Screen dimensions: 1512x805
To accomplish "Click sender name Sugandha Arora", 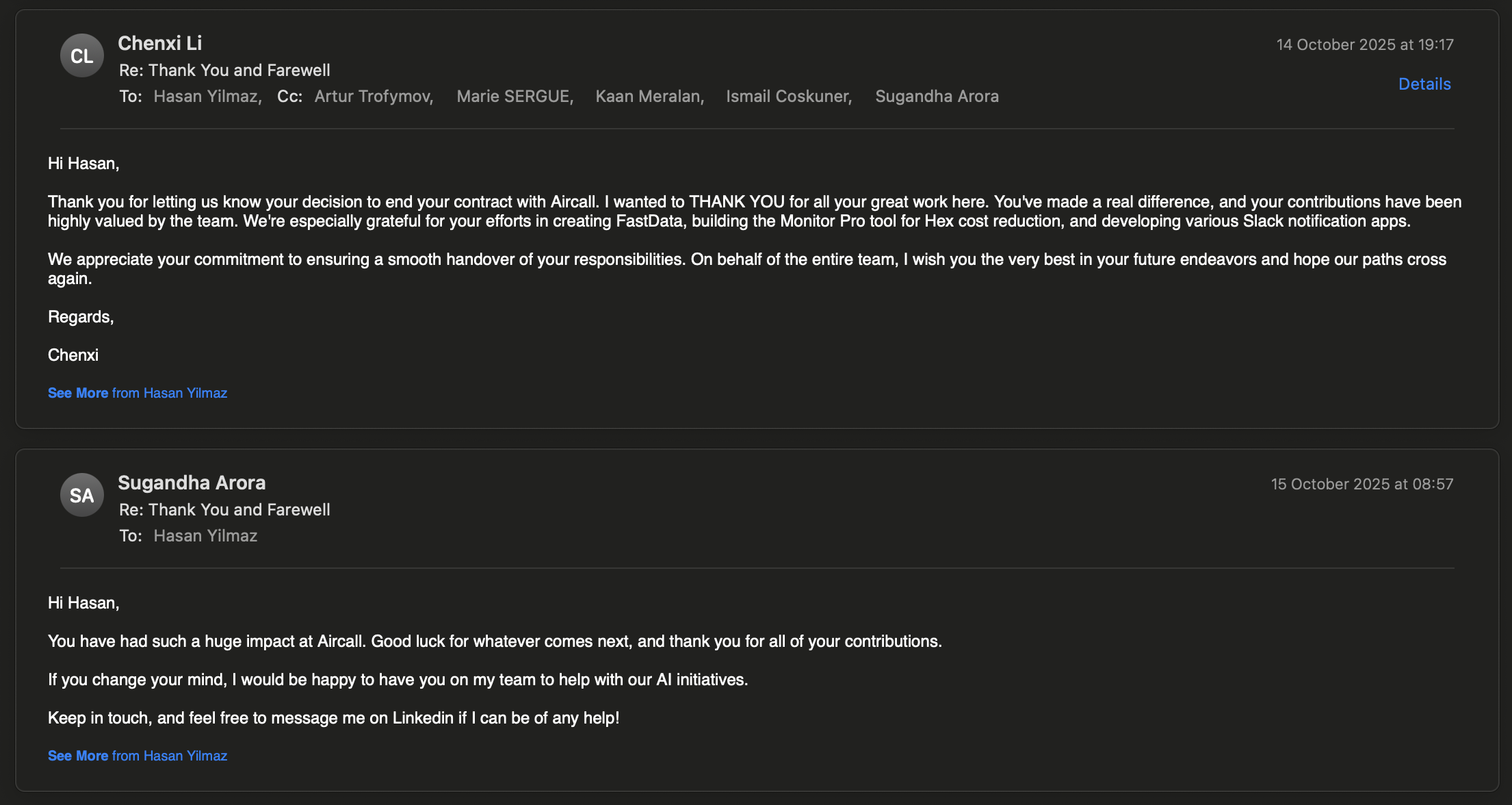I will [x=192, y=483].
